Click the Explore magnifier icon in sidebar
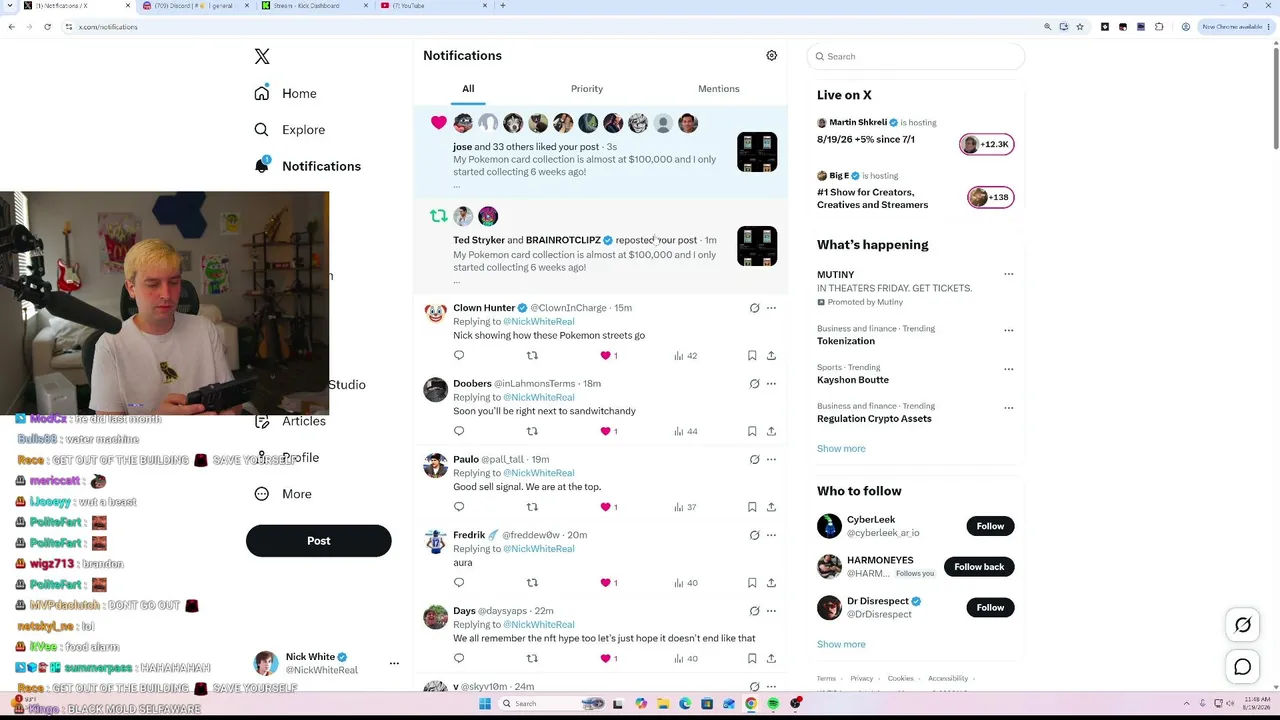 click(262, 130)
